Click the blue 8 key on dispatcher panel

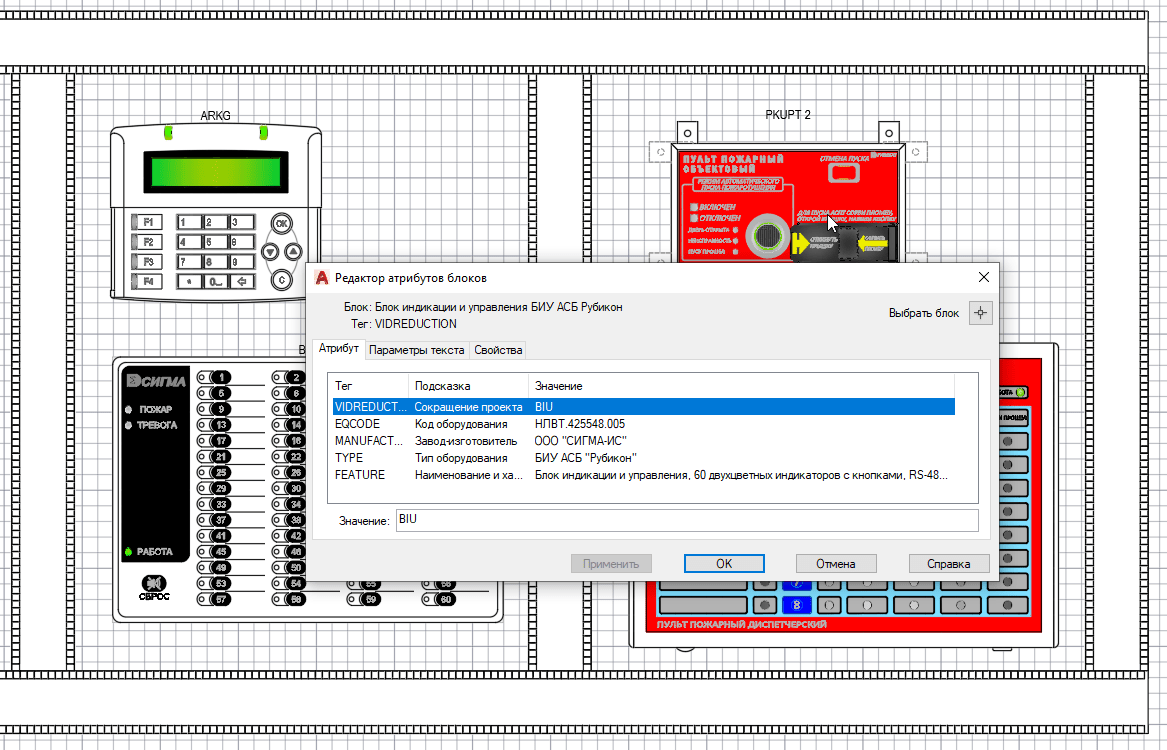pos(796,605)
